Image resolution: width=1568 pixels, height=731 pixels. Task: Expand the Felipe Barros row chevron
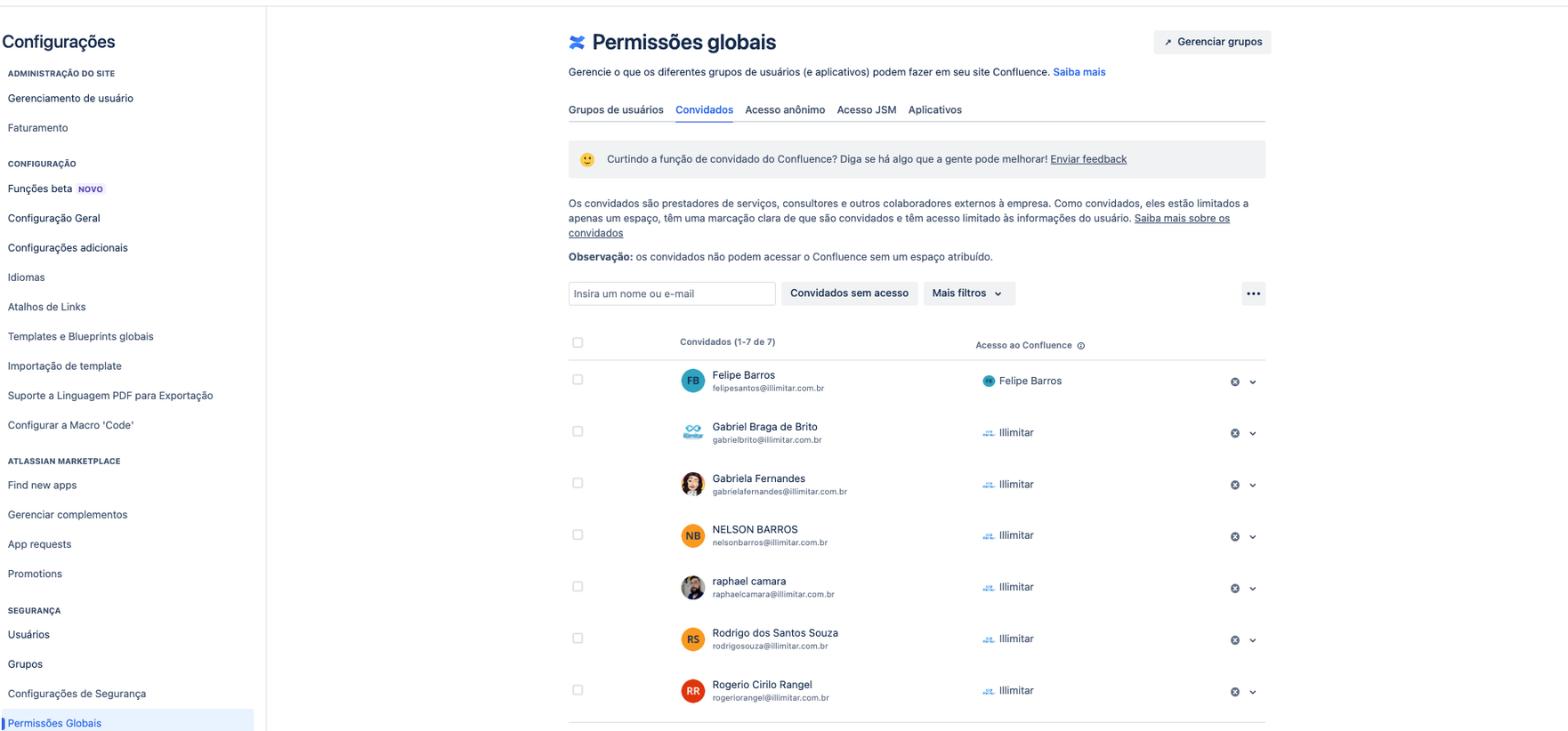1252,382
